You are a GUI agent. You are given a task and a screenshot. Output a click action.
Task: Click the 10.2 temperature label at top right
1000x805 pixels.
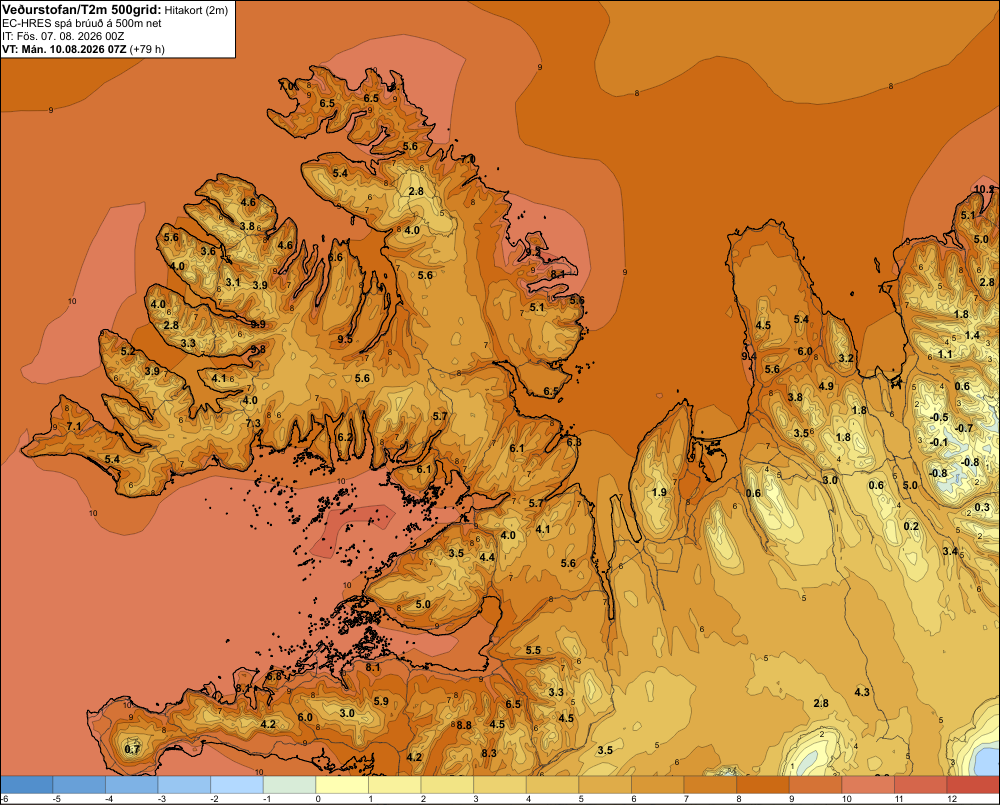pyautogui.click(x=984, y=189)
